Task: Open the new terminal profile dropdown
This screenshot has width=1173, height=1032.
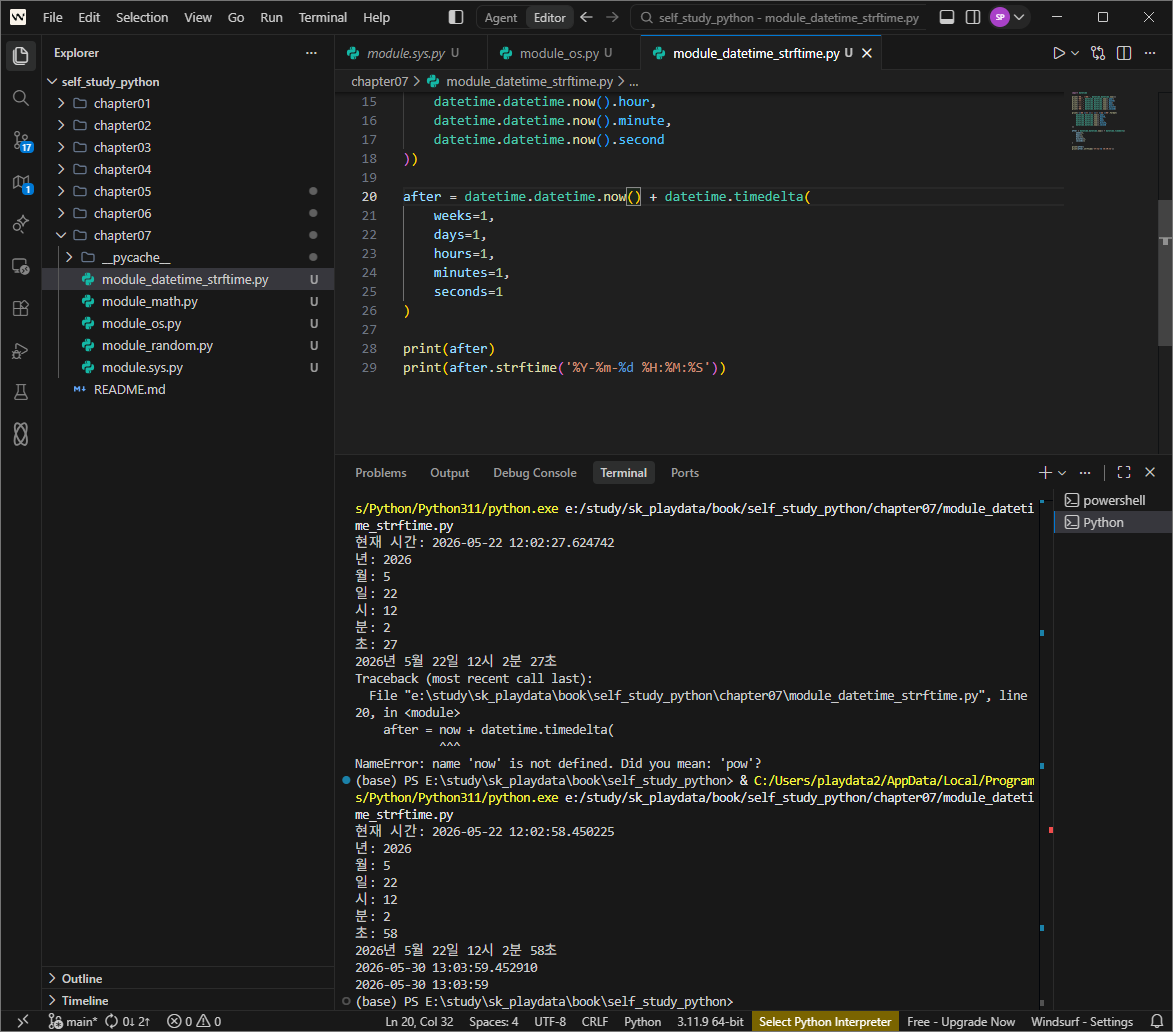Action: pos(1062,473)
